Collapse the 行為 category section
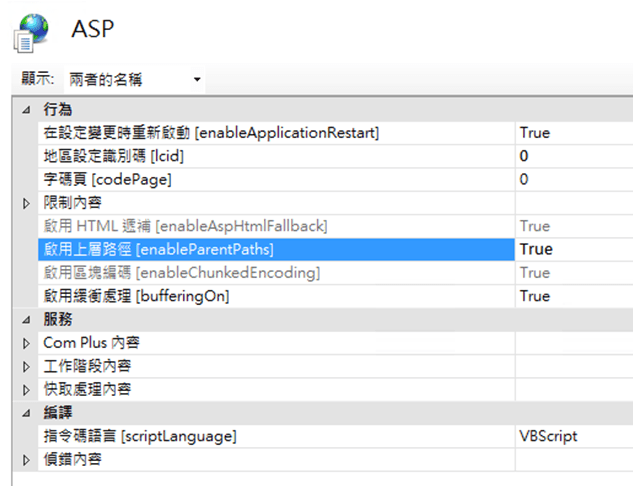Viewport: 633px width, 486px height. pos(26,109)
